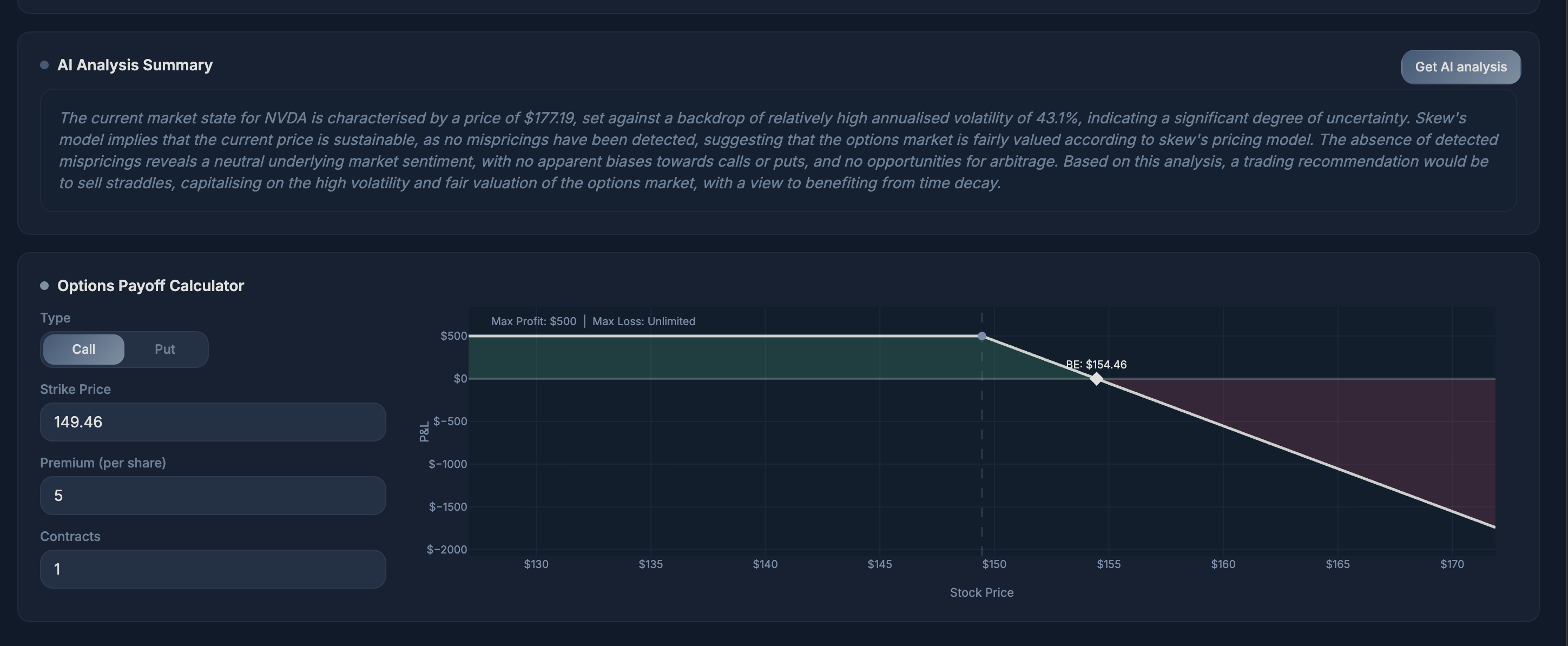Click the Get AI analysis button
The width and height of the screenshot is (1568, 646).
1460,67
